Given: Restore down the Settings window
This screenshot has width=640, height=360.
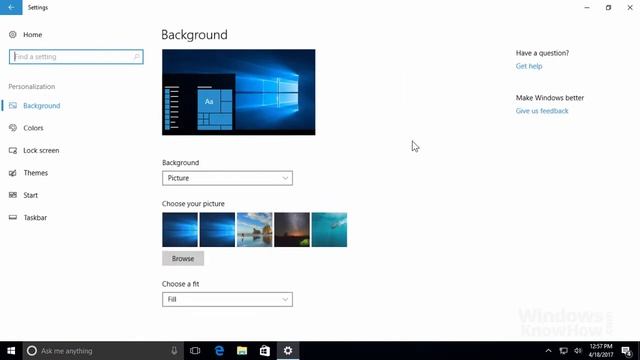Looking at the screenshot, I should (x=608, y=7).
